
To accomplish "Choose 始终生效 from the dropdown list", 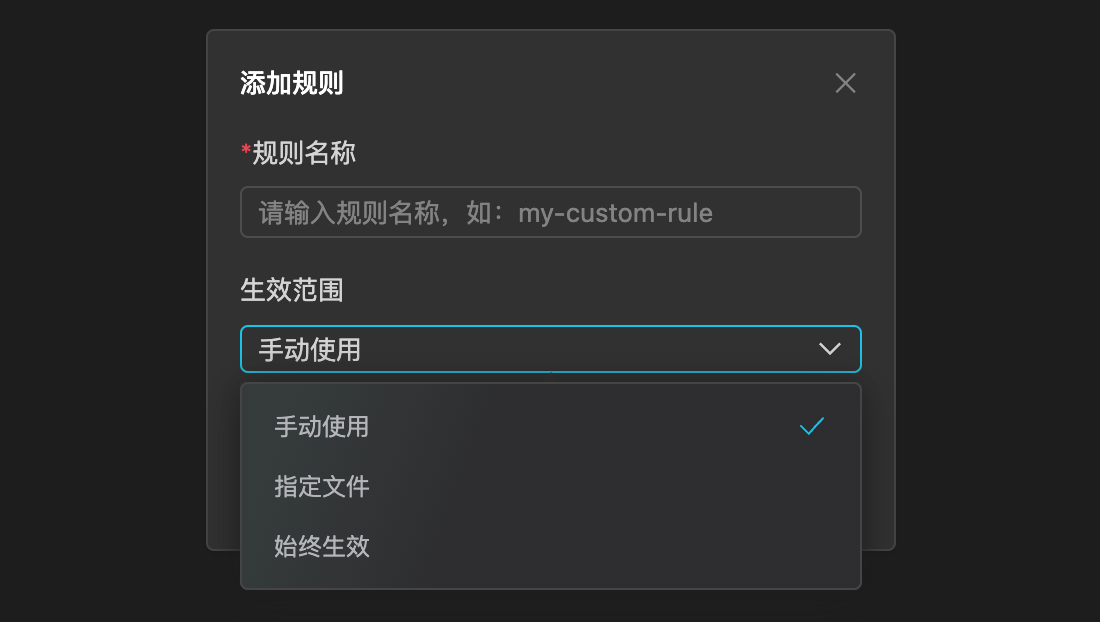I will [x=551, y=546].
